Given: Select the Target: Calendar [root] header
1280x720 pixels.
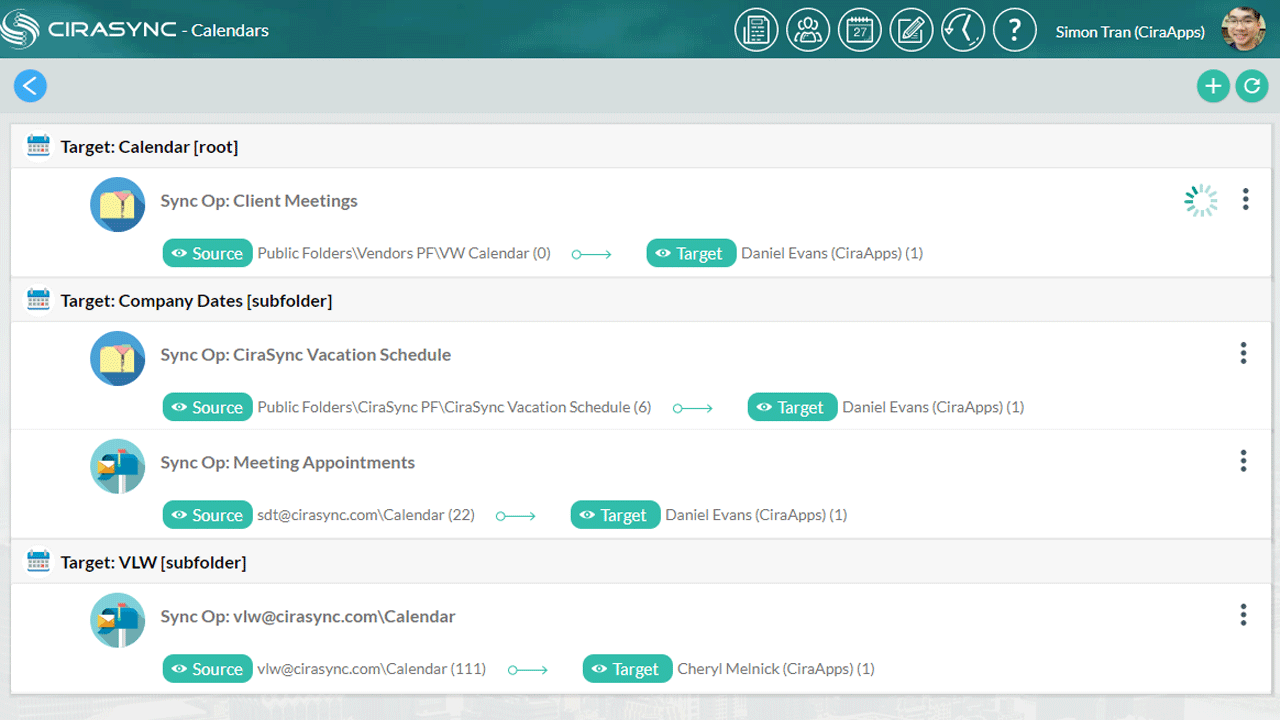Looking at the screenshot, I should click(149, 147).
